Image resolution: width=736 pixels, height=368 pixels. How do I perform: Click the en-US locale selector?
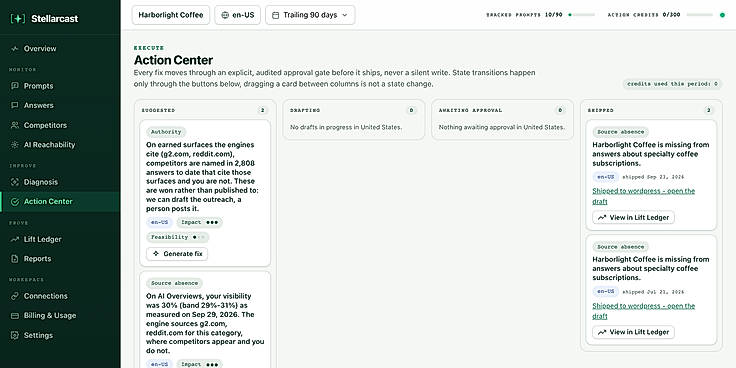click(x=238, y=15)
